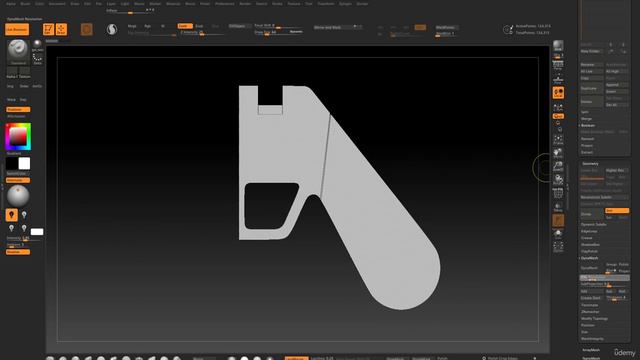
Task: Toggle the first orange light bulb
Action: (x=11, y=215)
